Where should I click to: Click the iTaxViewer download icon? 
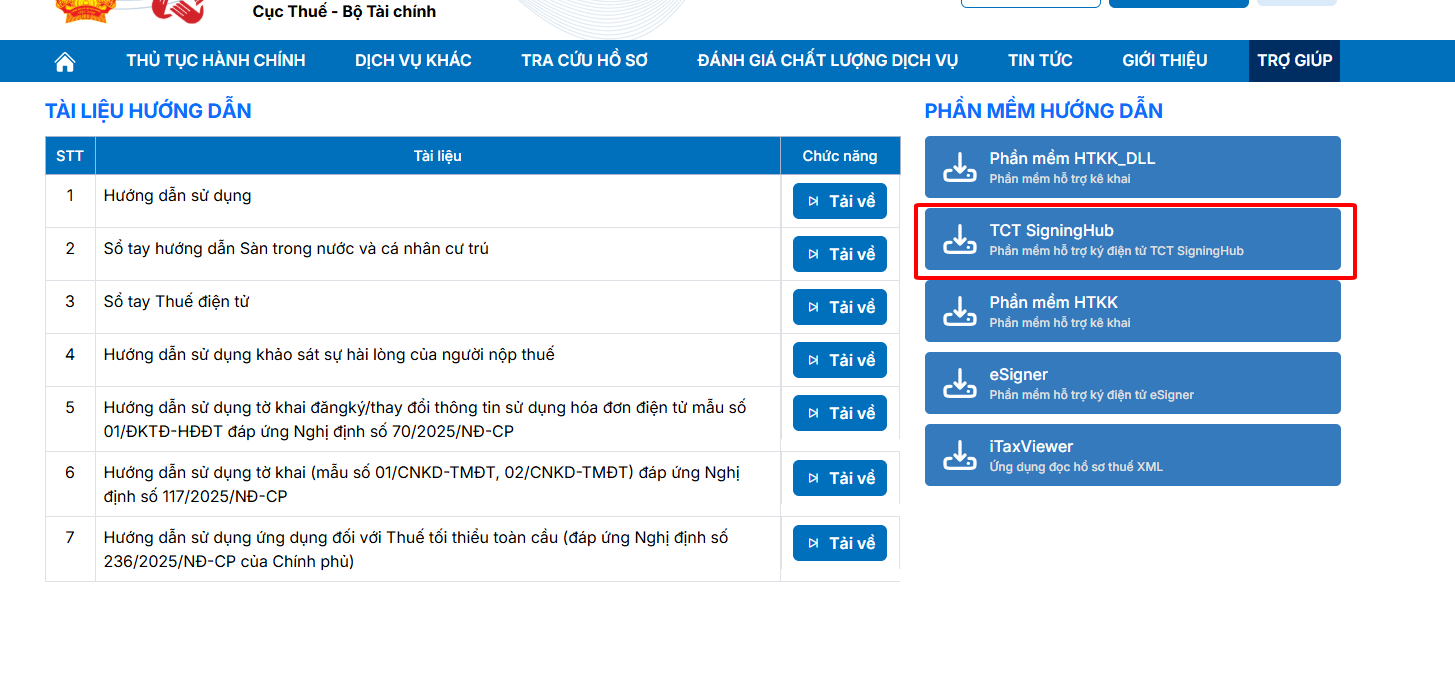click(959, 455)
